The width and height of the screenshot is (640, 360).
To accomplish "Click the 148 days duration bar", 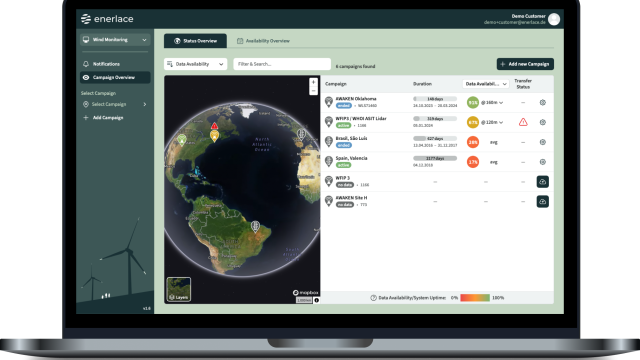I will (x=435, y=99).
